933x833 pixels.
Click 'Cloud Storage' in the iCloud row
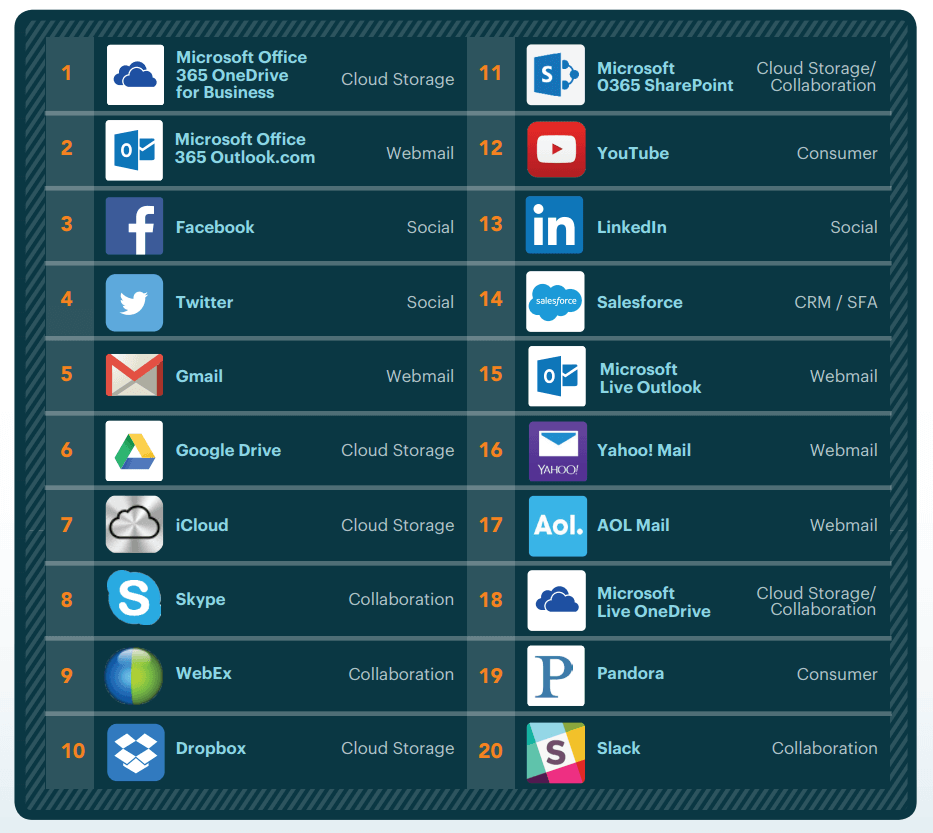[397, 525]
